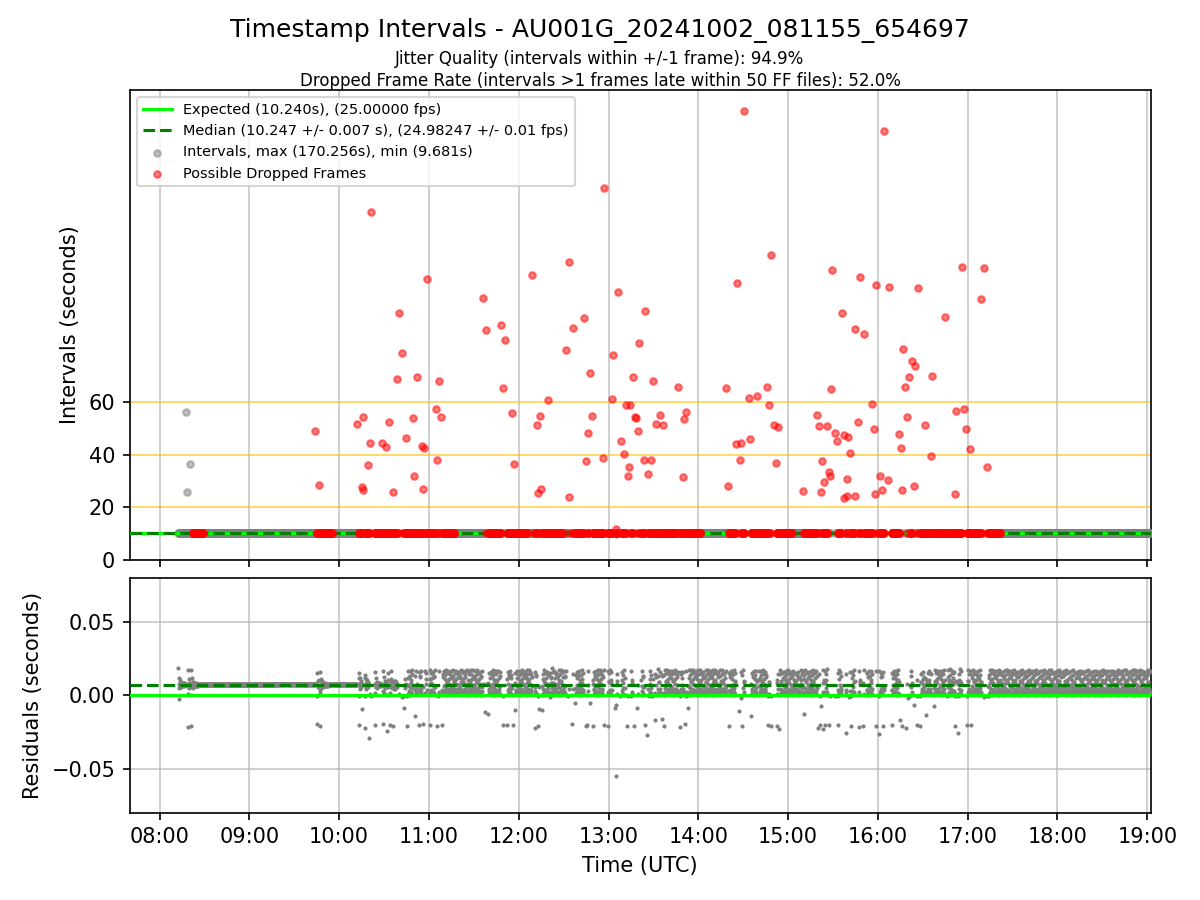The width and height of the screenshot is (1200, 900).
Task: Click the '12:00' time tick label
Action: [519, 837]
